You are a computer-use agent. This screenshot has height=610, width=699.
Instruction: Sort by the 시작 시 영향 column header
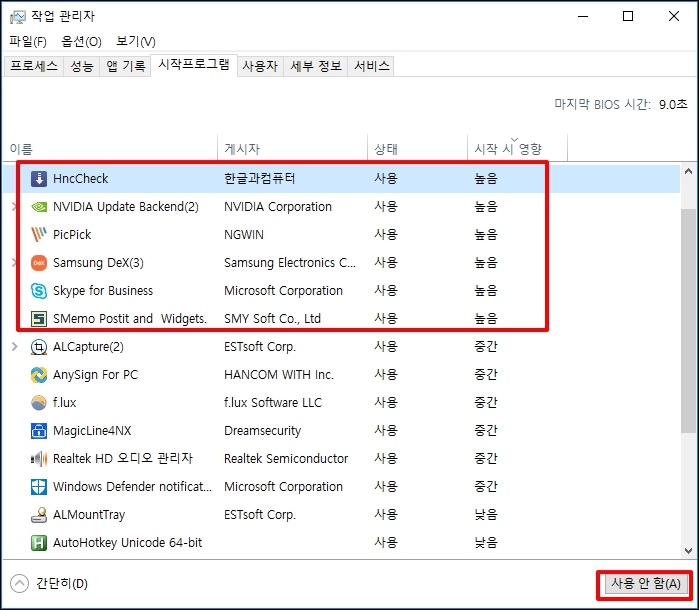click(x=518, y=148)
